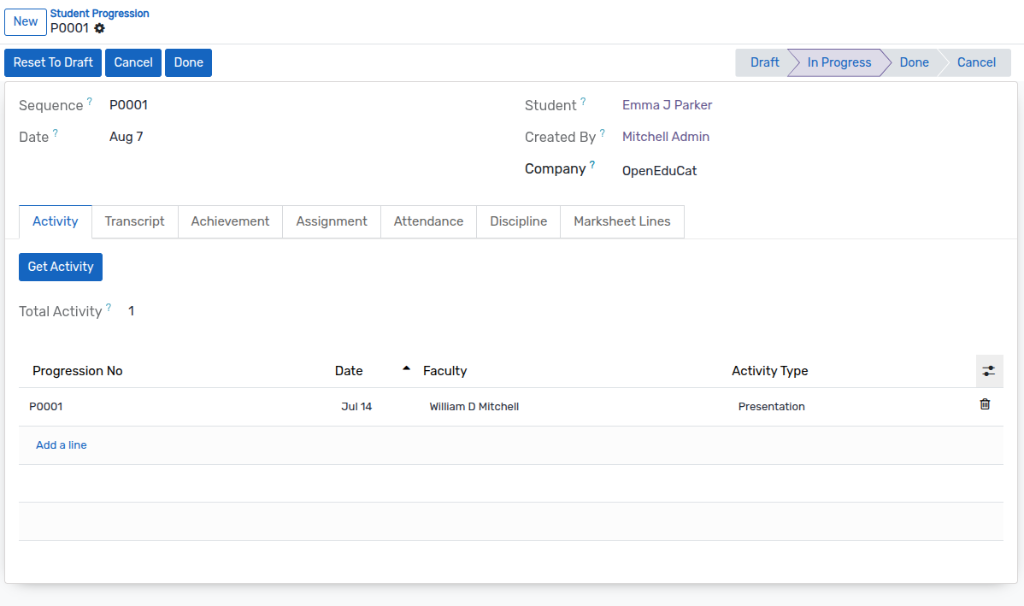Click the Get Activity button
Viewport: 1024px width, 606px height.
[x=61, y=267]
